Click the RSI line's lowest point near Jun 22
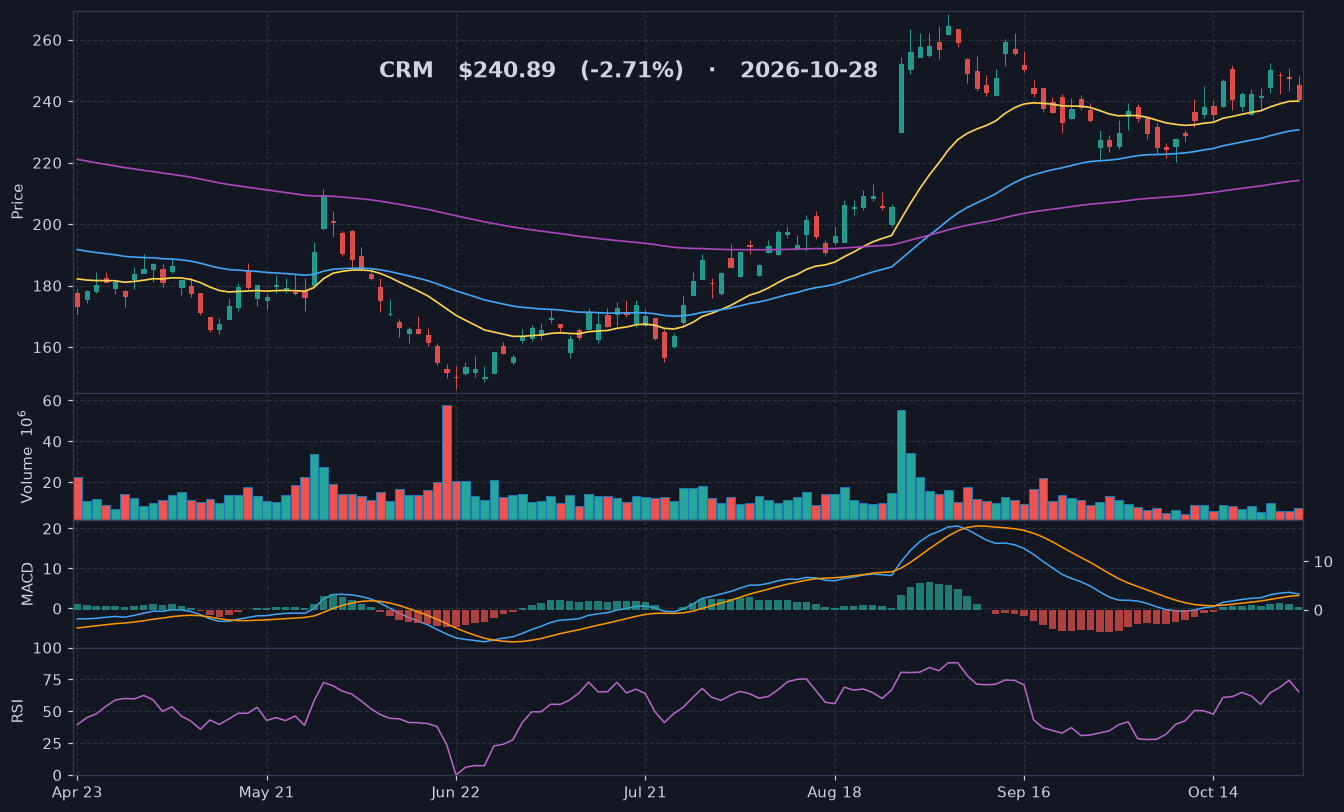Image resolution: width=1344 pixels, height=812 pixels. (x=456, y=774)
